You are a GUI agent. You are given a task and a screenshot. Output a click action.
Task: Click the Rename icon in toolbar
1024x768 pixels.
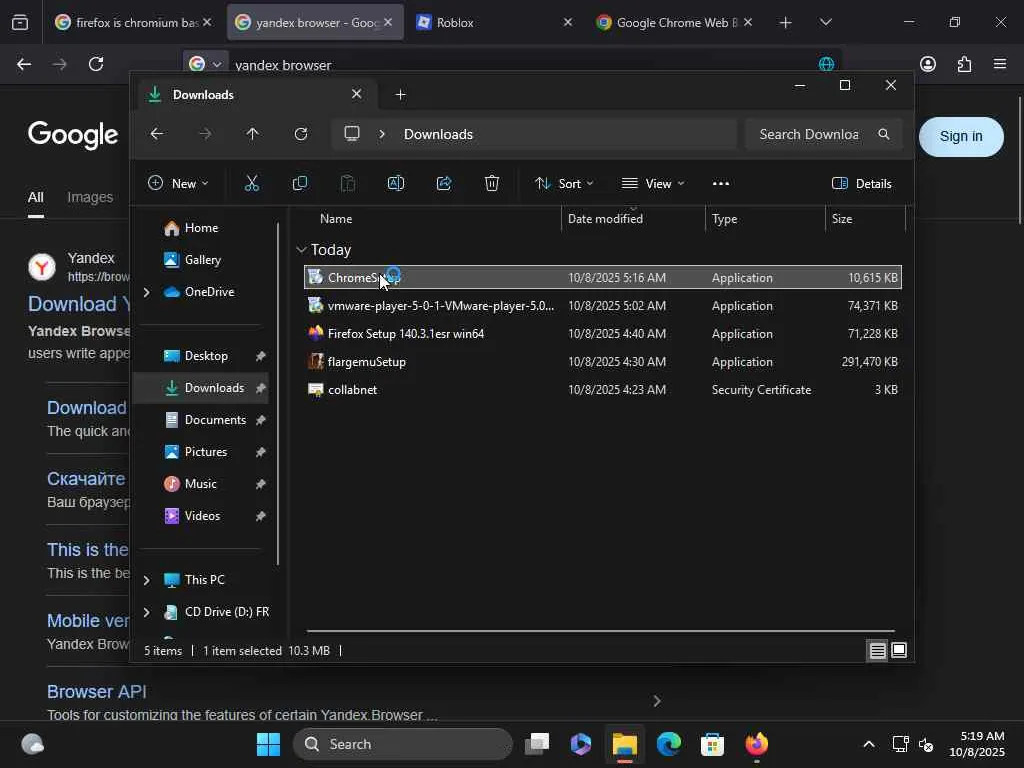[x=396, y=184]
